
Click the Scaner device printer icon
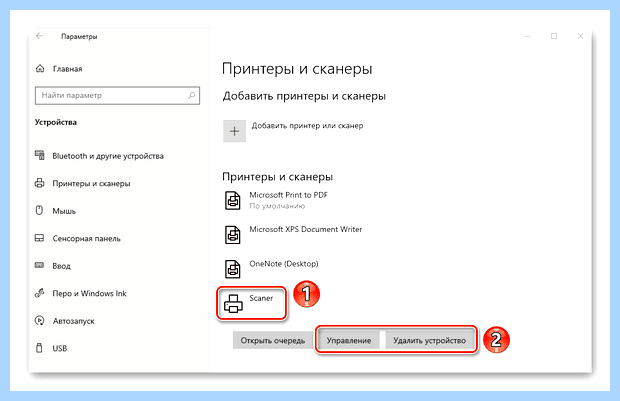pos(233,304)
